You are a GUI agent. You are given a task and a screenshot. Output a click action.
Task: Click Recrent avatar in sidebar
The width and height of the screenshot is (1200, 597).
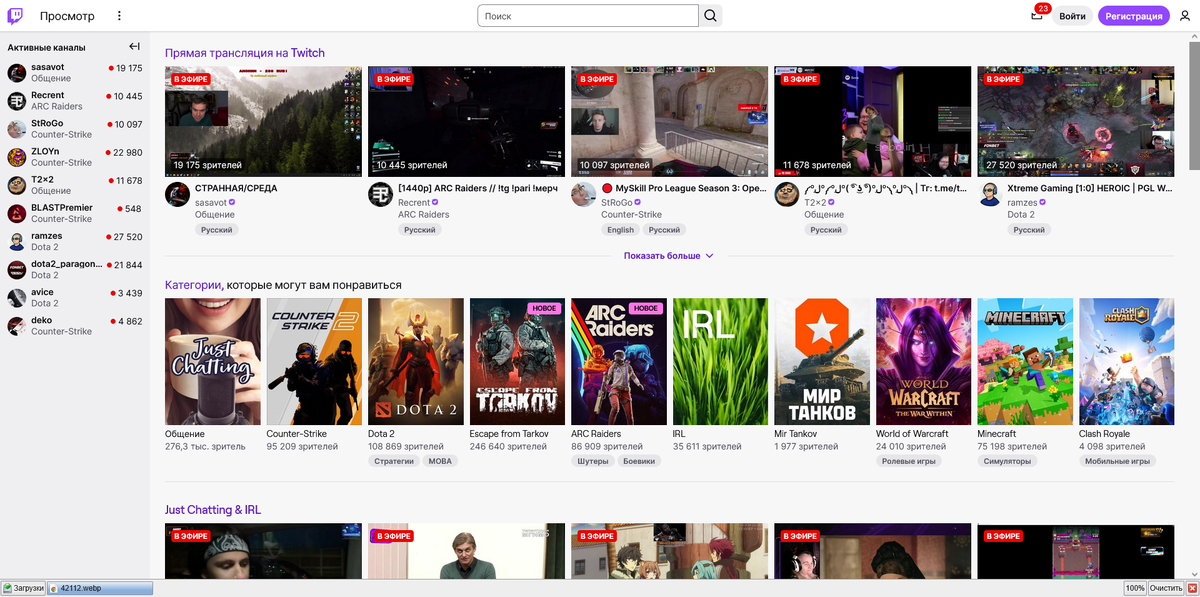pos(17,101)
